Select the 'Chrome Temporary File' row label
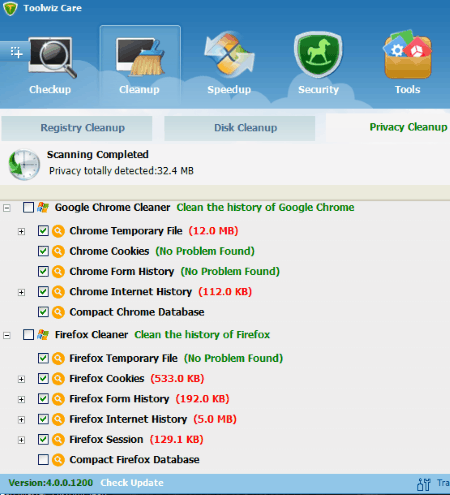 coord(126,231)
